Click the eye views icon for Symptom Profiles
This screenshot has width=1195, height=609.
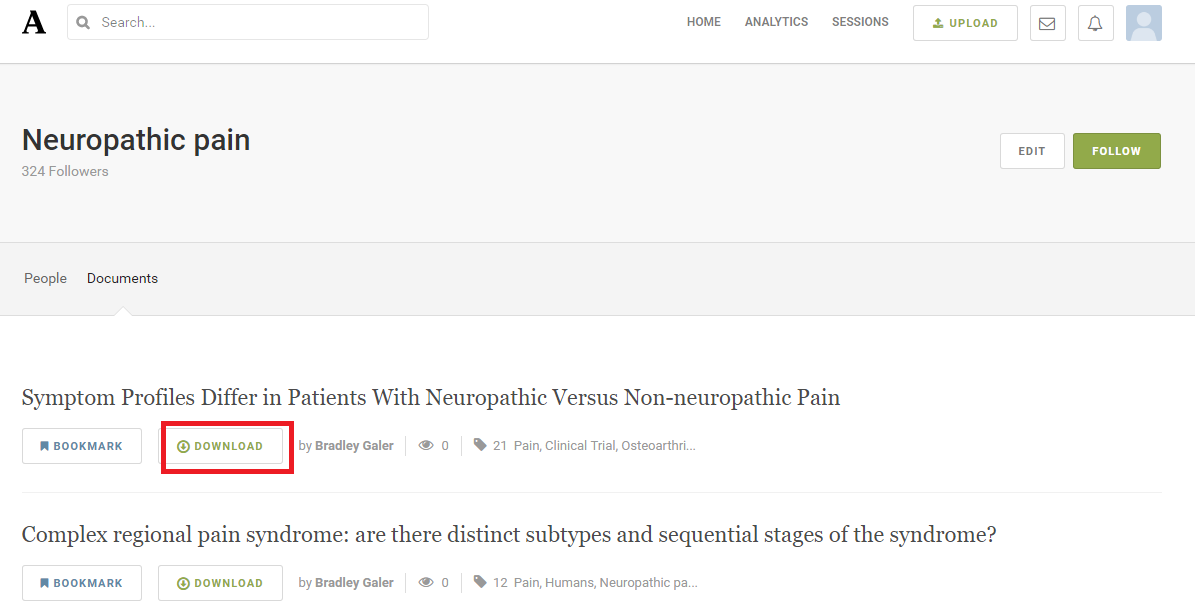[426, 445]
